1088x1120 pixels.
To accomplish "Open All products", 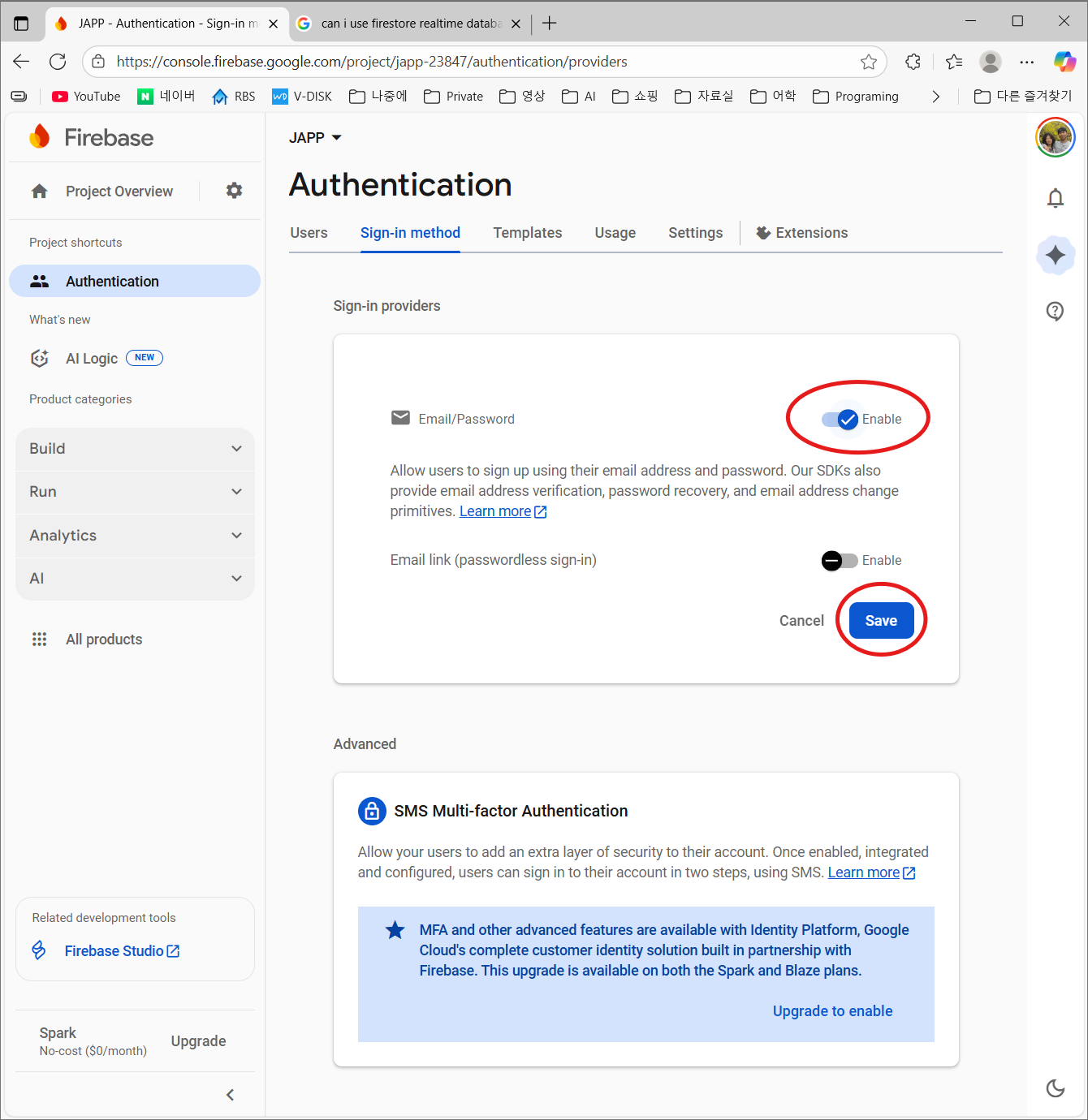I will tap(104, 640).
